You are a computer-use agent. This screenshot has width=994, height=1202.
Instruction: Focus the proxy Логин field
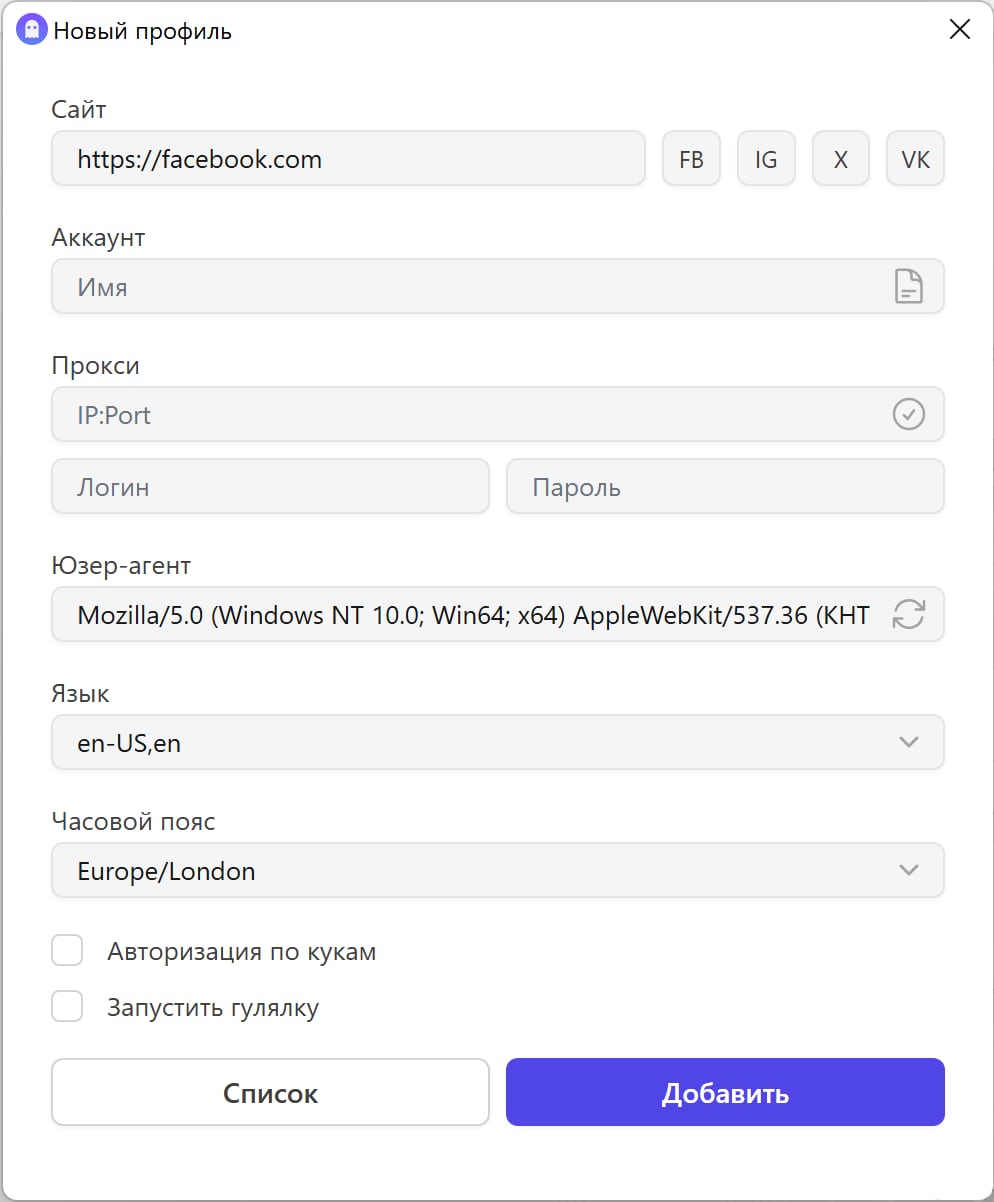[x=270, y=487]
